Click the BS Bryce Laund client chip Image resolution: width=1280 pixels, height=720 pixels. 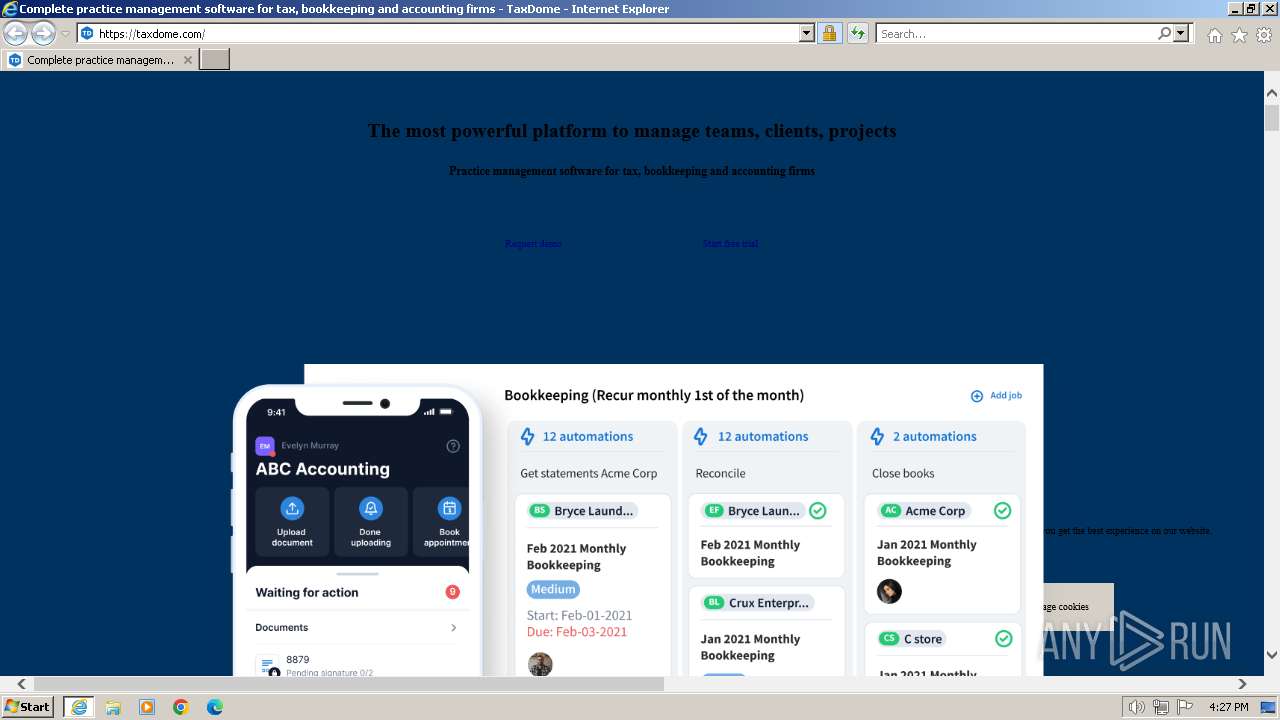(x=583, y=511)
